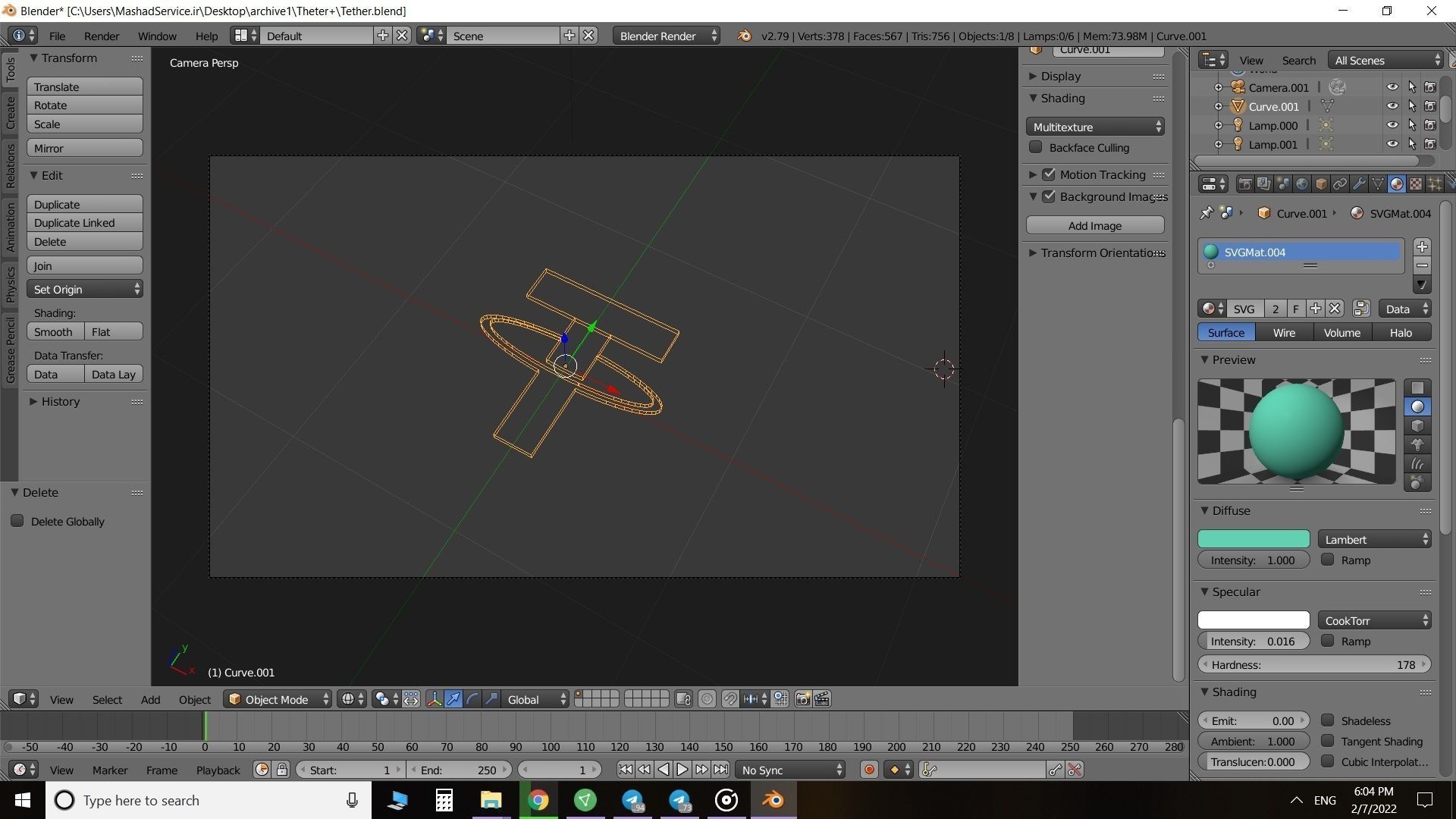Open the top-bar Render menu
Image resolution: width=1456 pixels, height=819 pixels.
102,36
